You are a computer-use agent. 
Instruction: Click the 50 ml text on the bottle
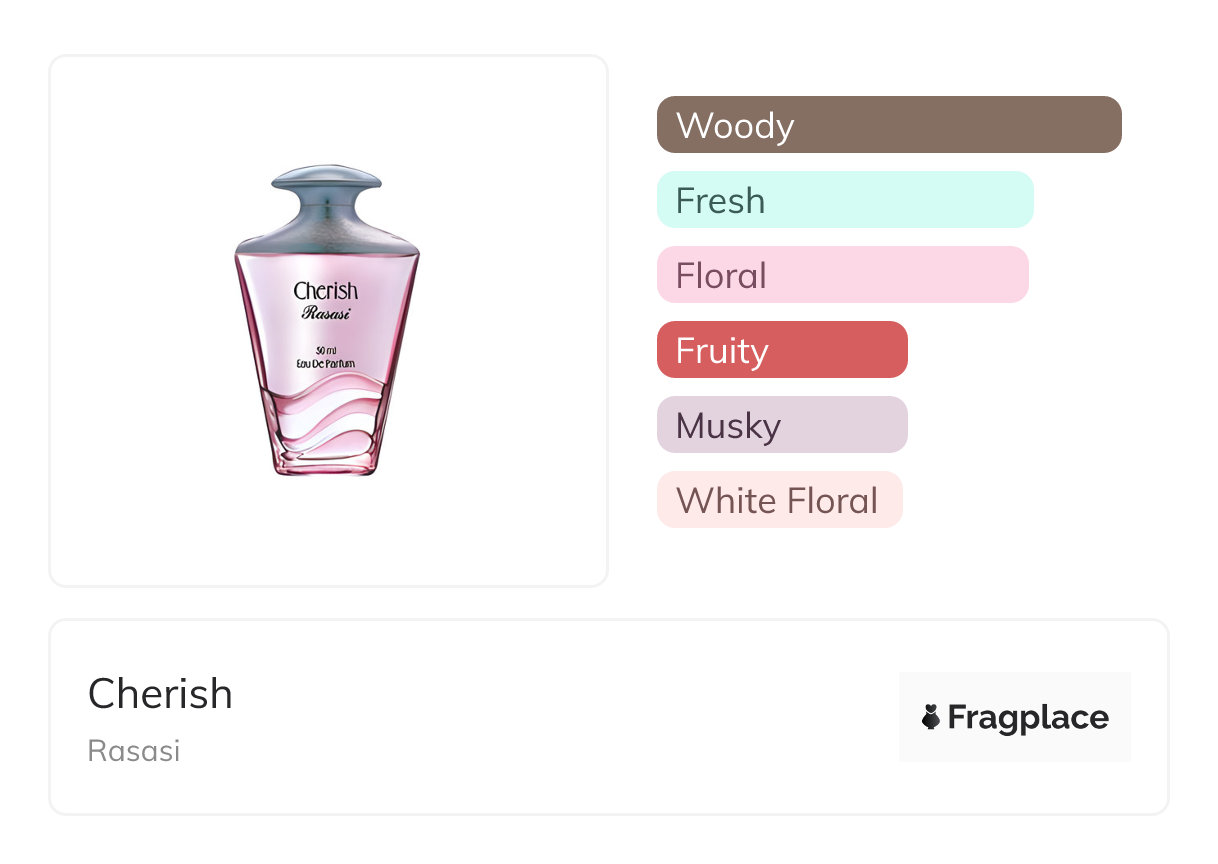(325, 350)
